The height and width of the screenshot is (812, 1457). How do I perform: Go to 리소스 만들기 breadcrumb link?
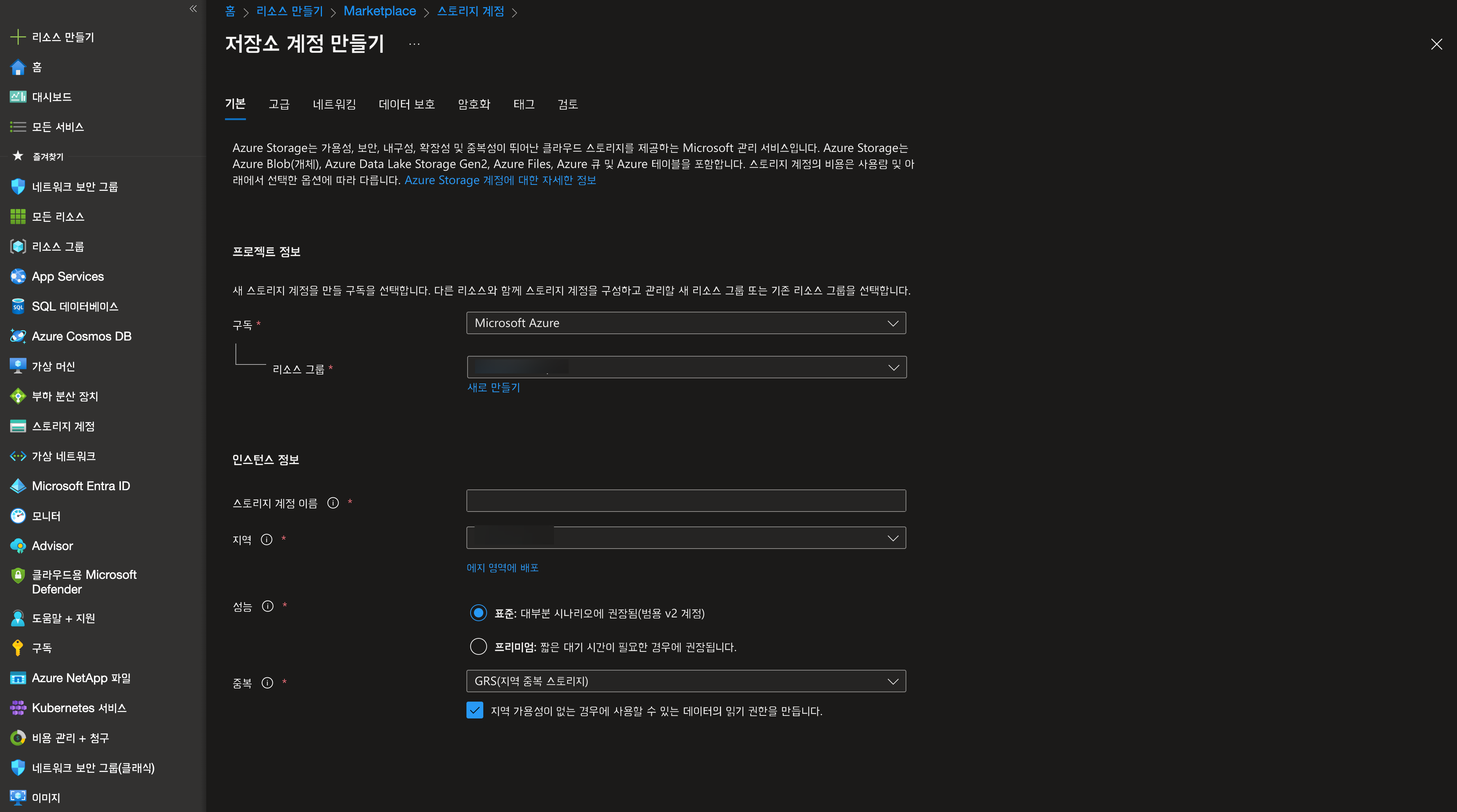tap(290, 11)
